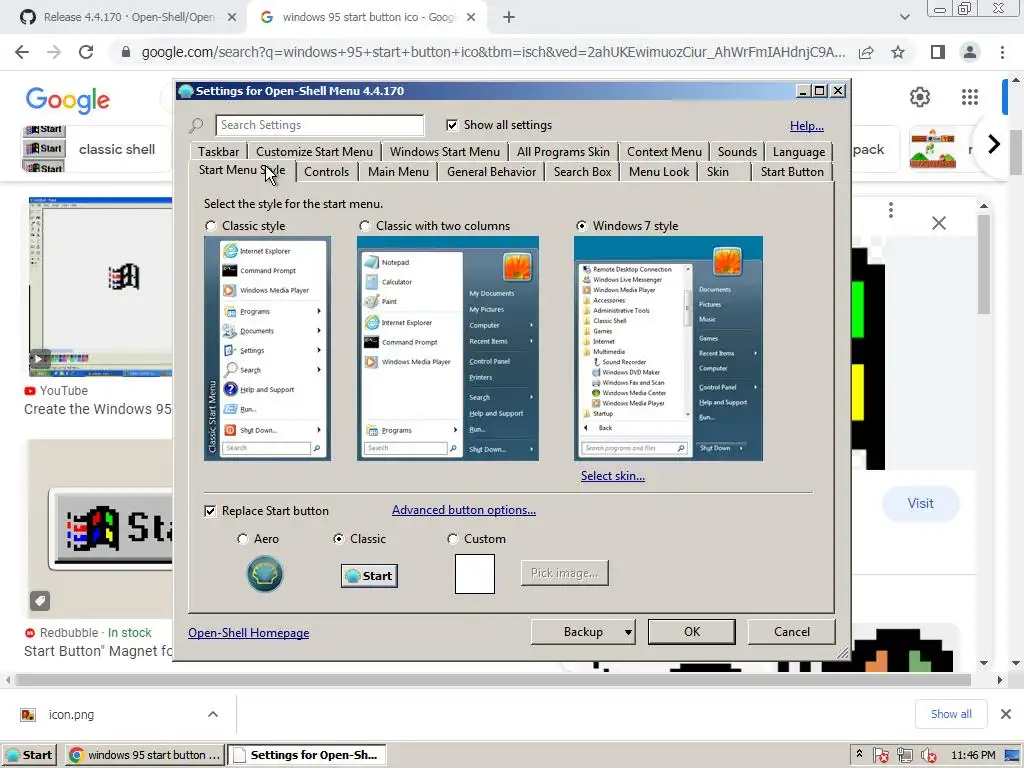Click the magnifier icon beside Search Settings
This screenshot has width=1024, height=768.
pos(196,125)
